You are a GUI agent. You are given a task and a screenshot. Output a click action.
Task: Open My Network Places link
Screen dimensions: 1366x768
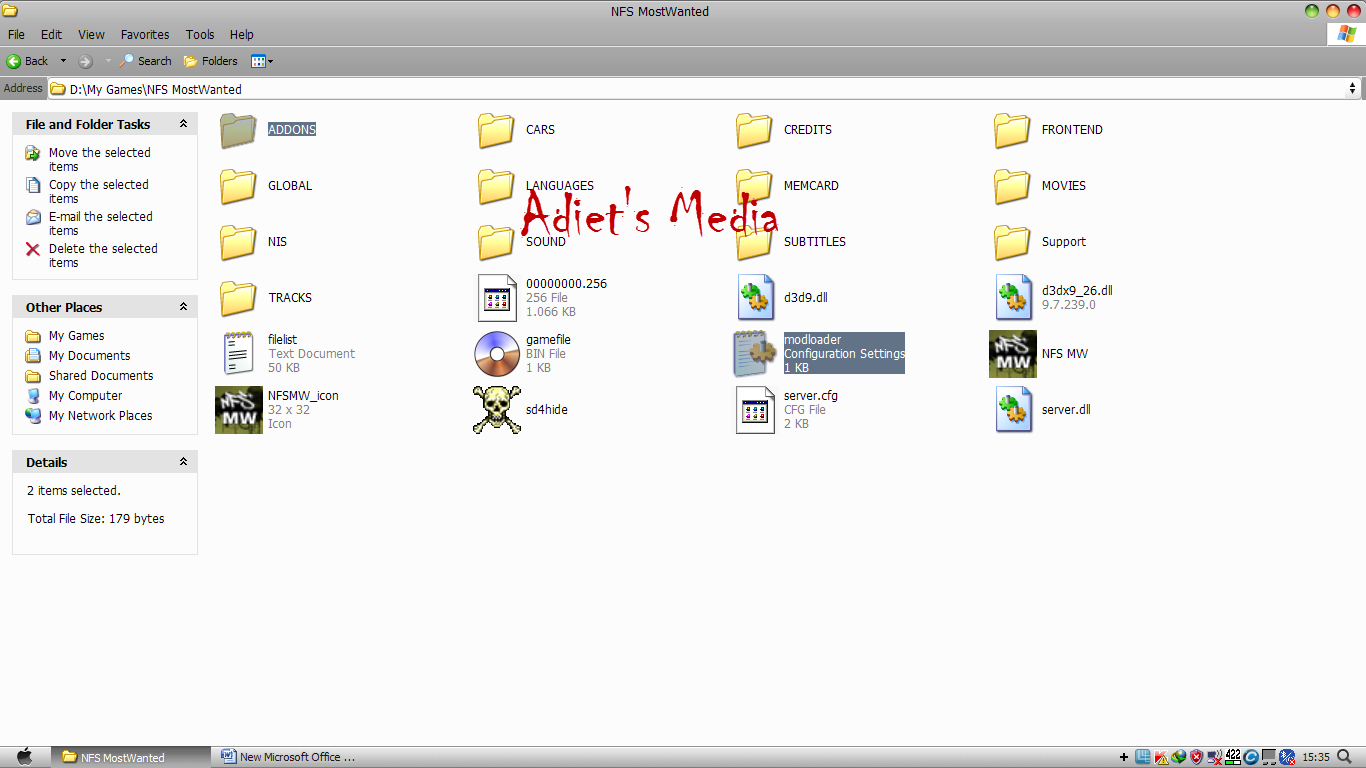coord(100,416)
